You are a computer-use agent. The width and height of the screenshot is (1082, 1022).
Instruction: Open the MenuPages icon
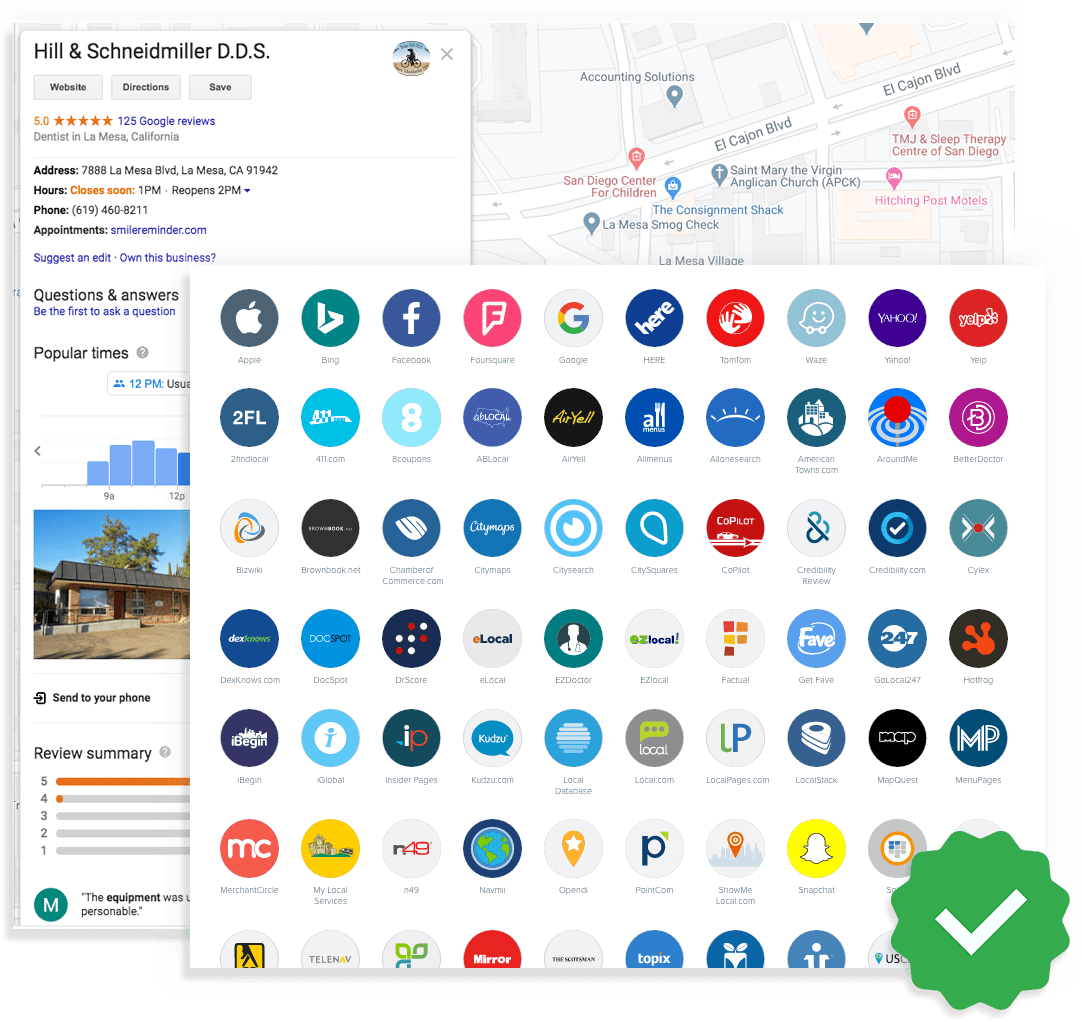click(x=978, y=738)
